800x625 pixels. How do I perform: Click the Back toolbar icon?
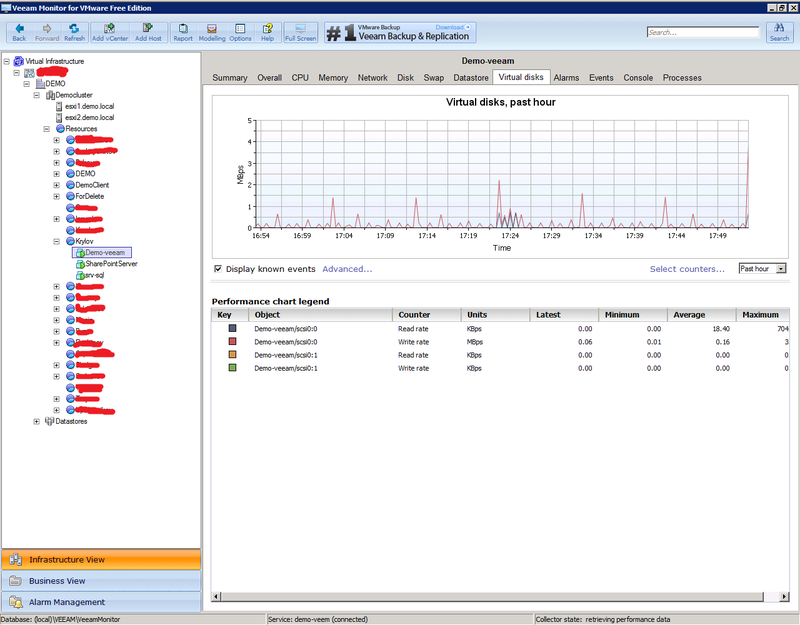point(19,32)
